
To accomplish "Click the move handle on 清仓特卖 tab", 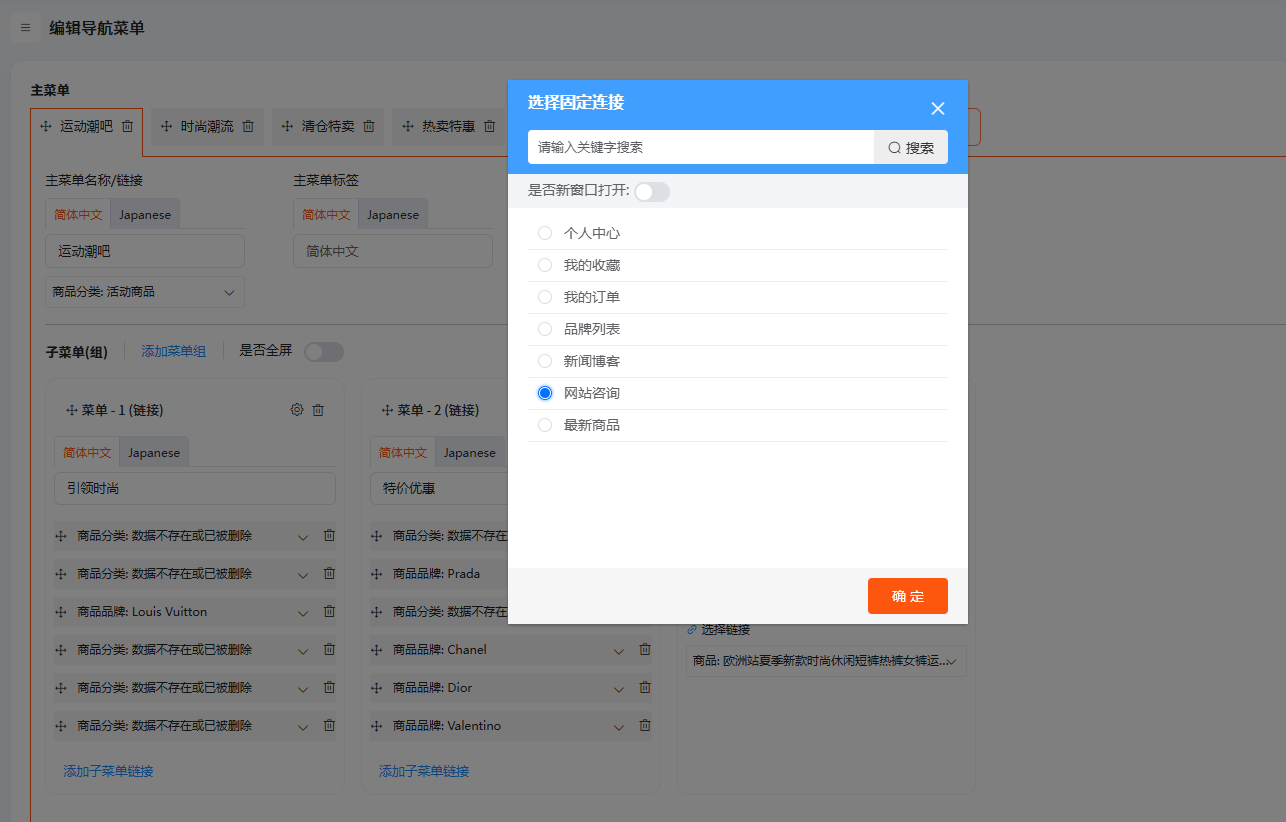I will (x=287, y=127).
